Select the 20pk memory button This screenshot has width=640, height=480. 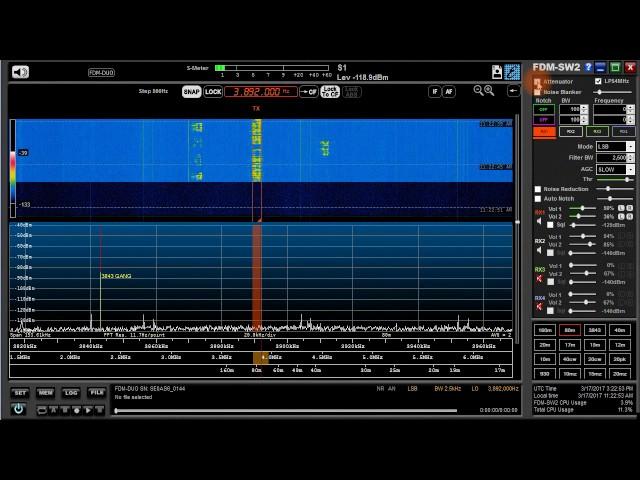(620, 359)
